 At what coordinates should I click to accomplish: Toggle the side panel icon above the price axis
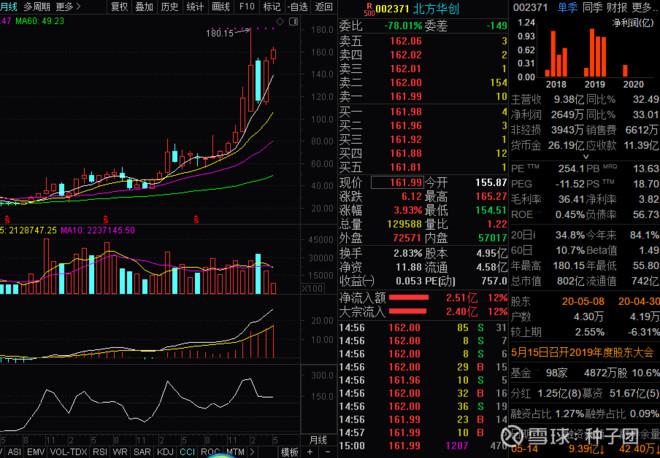tap(294, 21)
